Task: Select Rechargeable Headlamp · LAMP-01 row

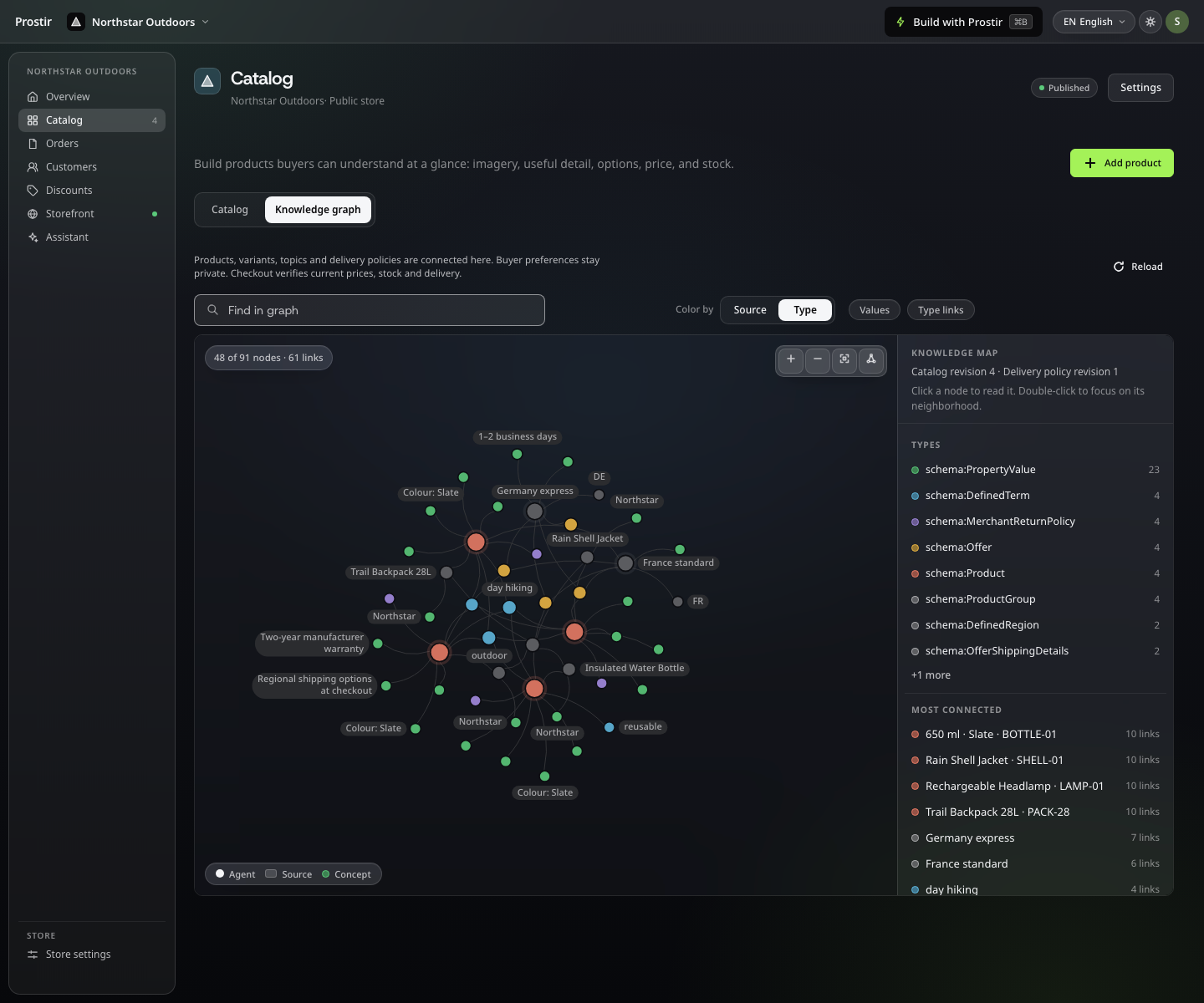Action: pyautogui.click(x=1035, y=787)
